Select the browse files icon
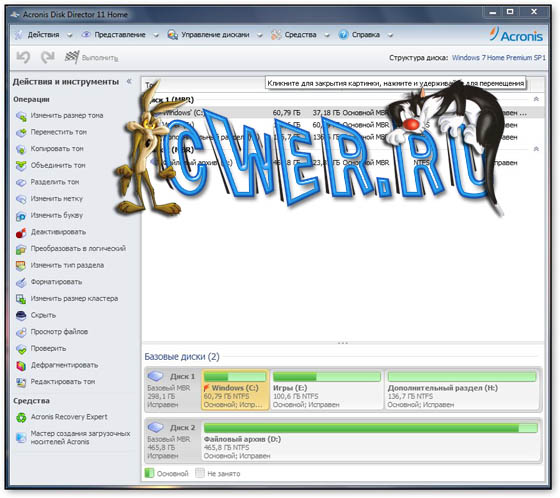The image size is (560, 498). [21, 332]
